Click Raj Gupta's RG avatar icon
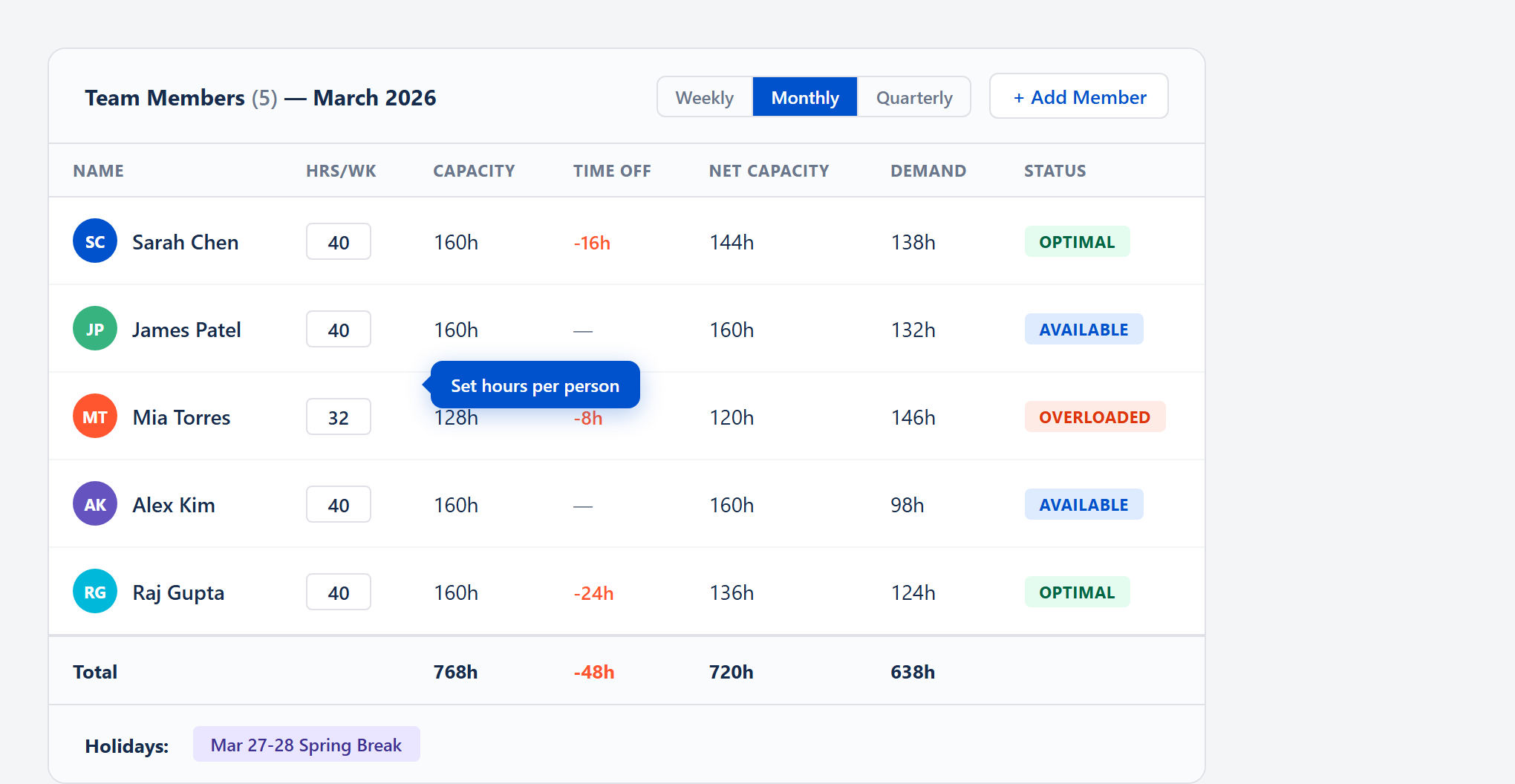 pyautogui.click(x=95, y=591)
